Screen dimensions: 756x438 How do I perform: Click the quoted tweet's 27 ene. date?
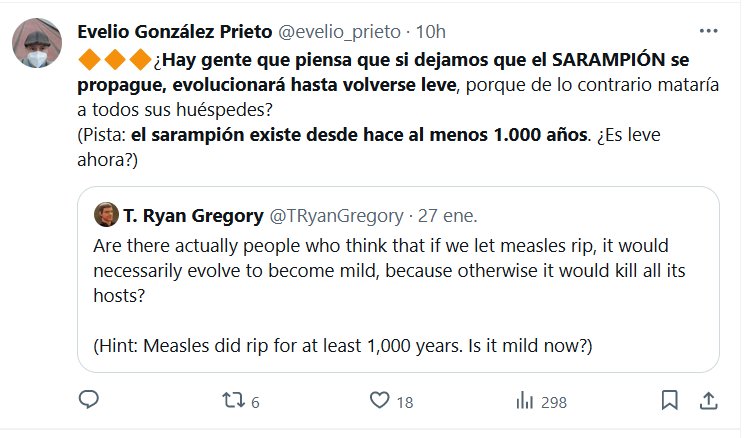click(446, 216)
